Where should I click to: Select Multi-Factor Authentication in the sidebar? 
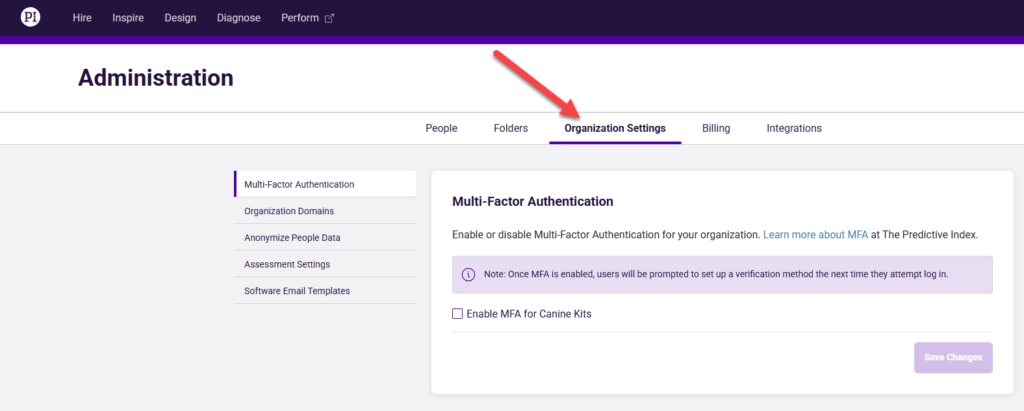[x=299, y=184]
